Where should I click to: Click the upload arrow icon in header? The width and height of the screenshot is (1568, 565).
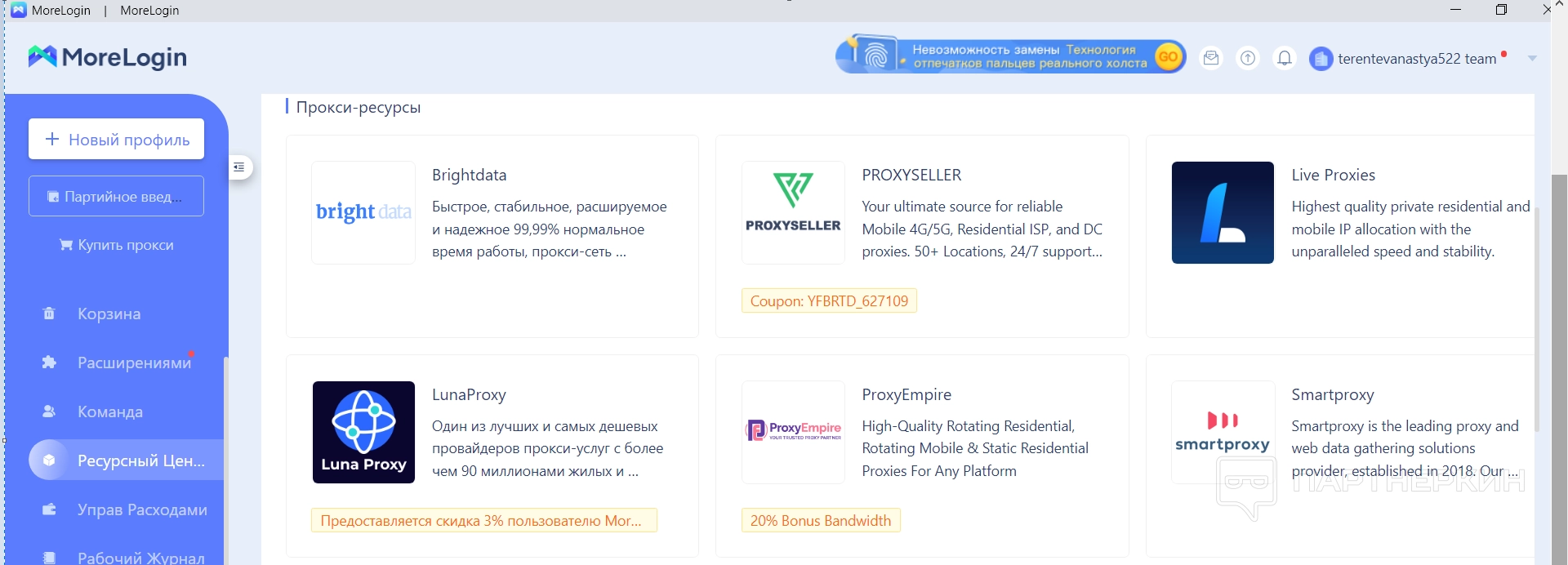click(x=1248, y=58)
